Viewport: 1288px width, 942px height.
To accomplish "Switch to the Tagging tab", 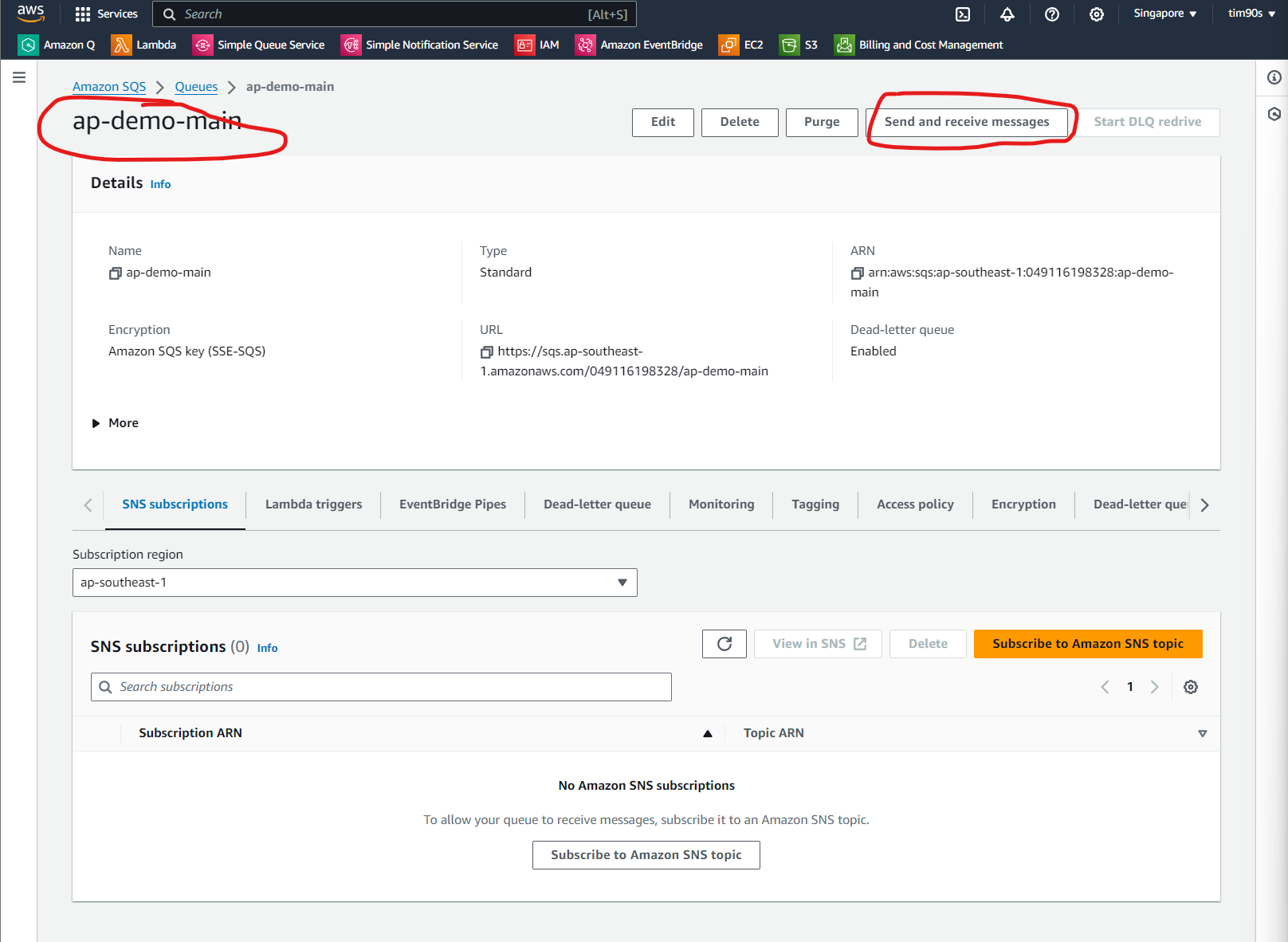I will (815, 504).
